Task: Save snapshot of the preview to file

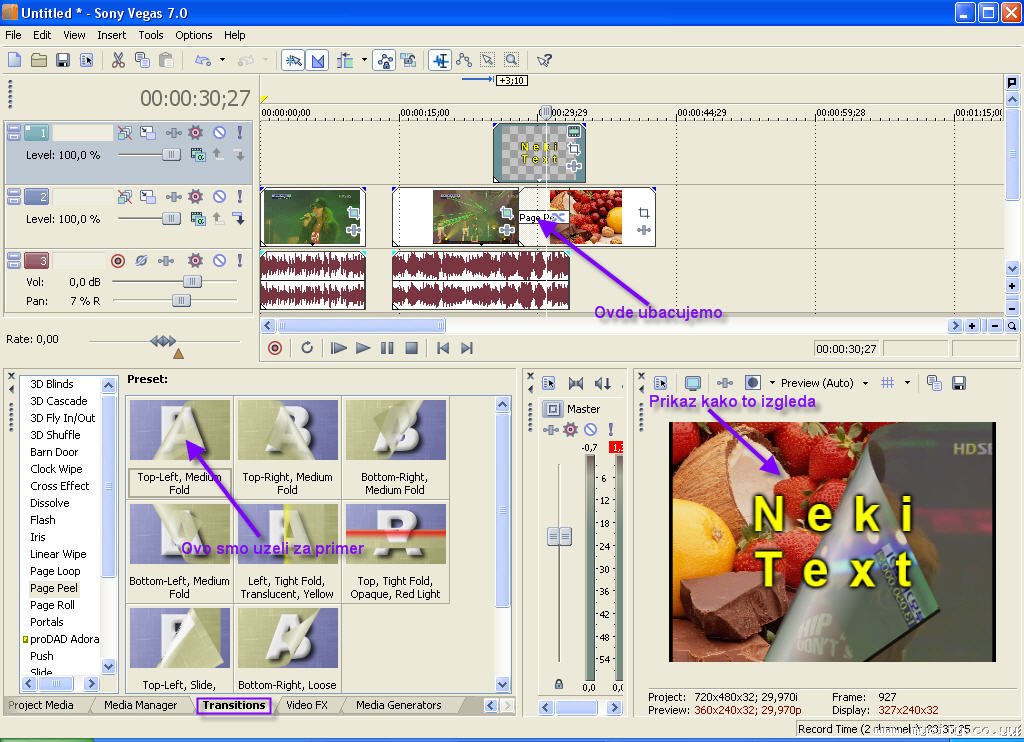Action: tap(958, 383)
